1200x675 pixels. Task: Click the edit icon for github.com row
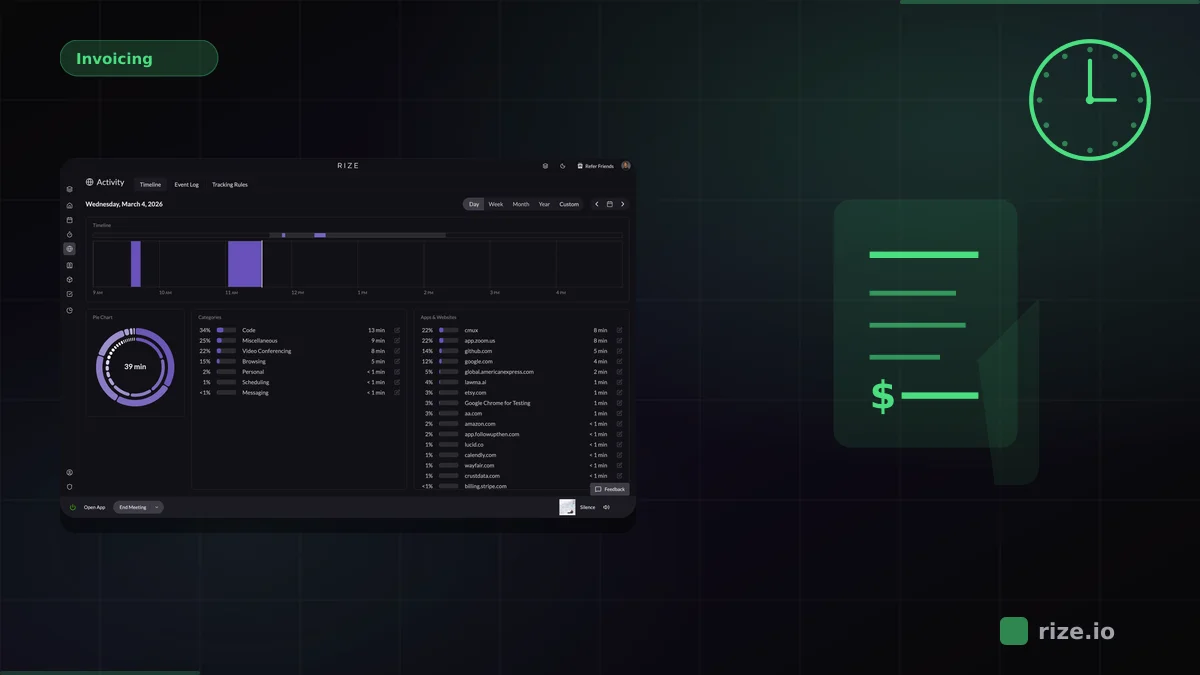click(619, 351)
